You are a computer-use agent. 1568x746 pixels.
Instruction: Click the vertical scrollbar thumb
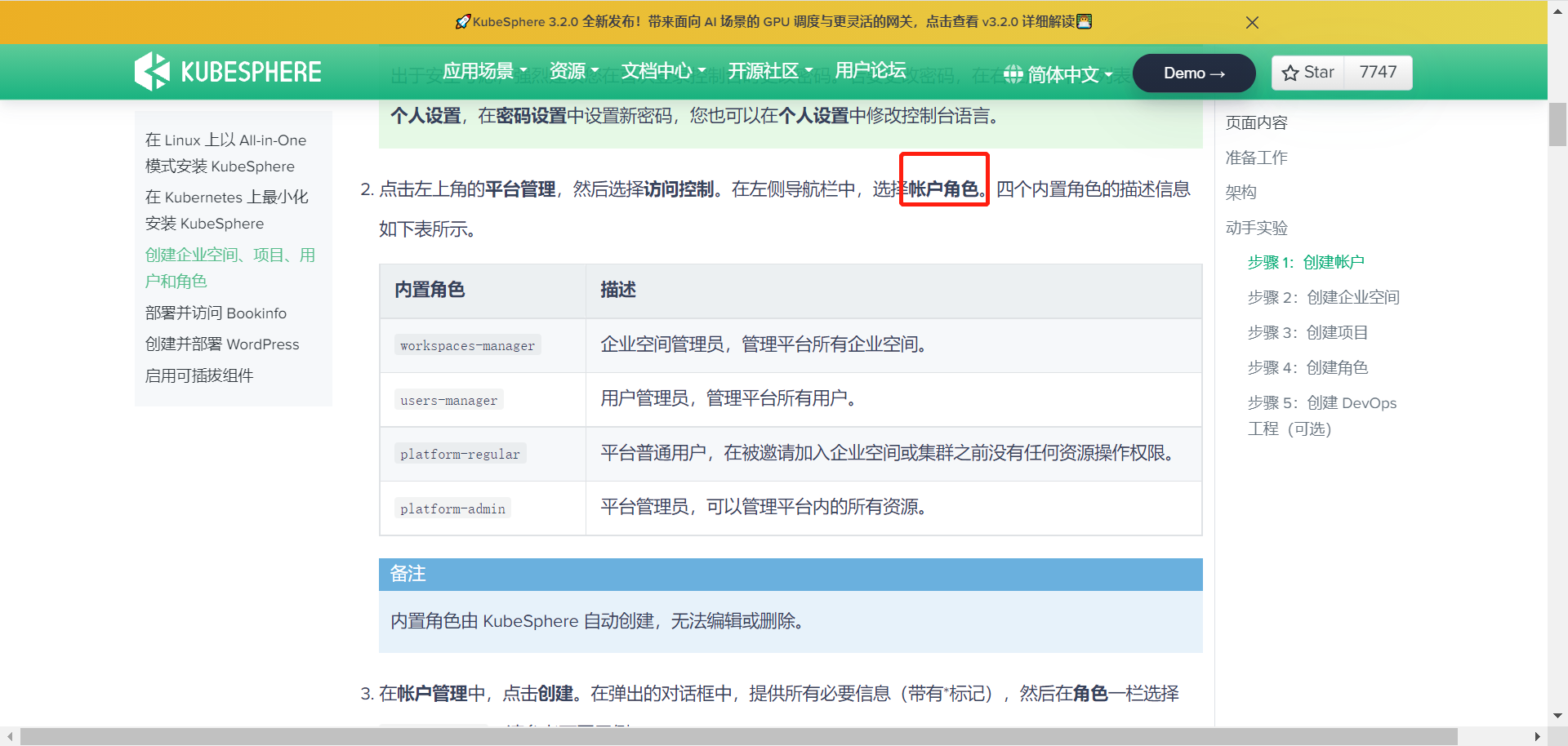(x=1557, y=124)
